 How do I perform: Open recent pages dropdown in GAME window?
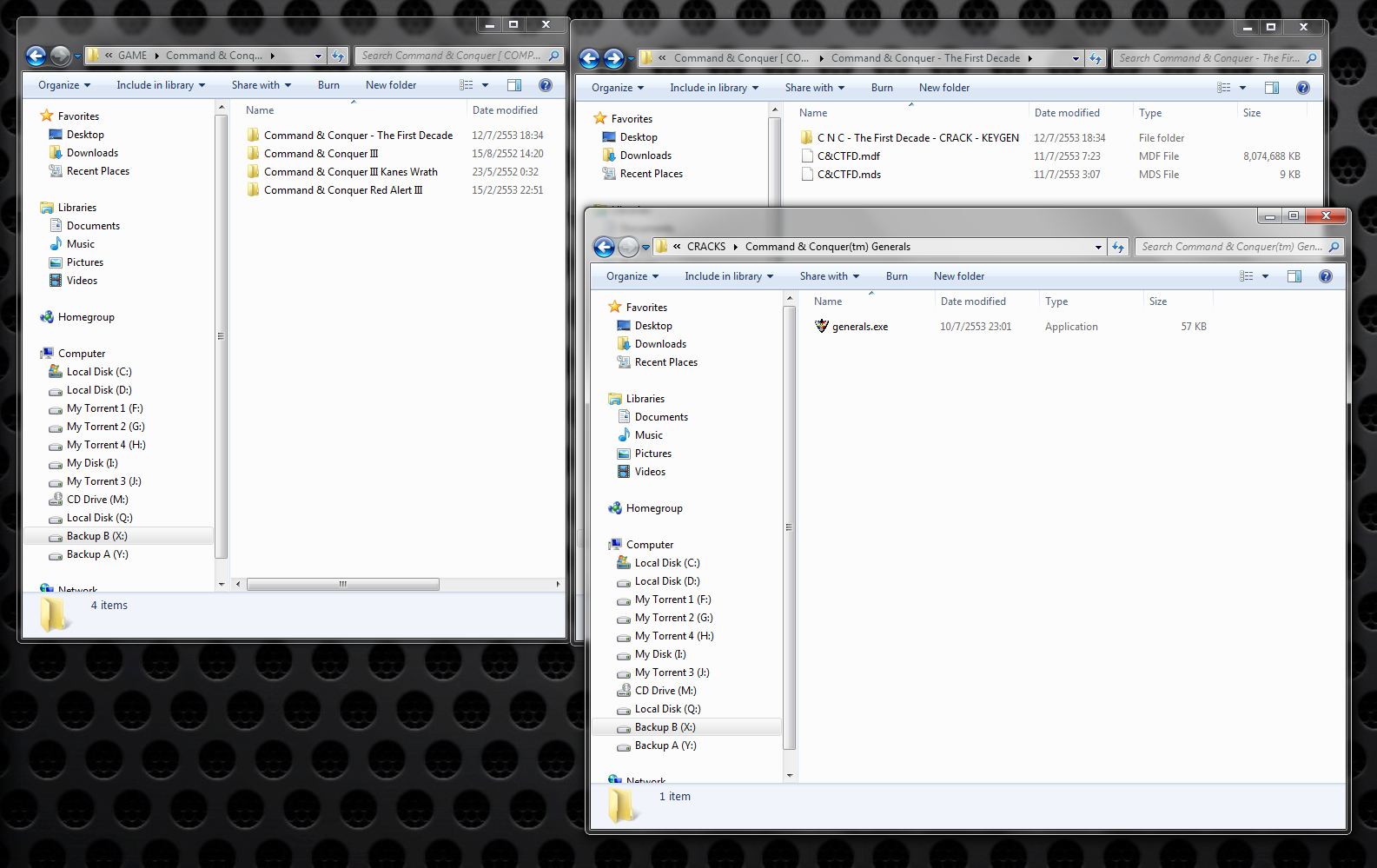coord(77,56)
